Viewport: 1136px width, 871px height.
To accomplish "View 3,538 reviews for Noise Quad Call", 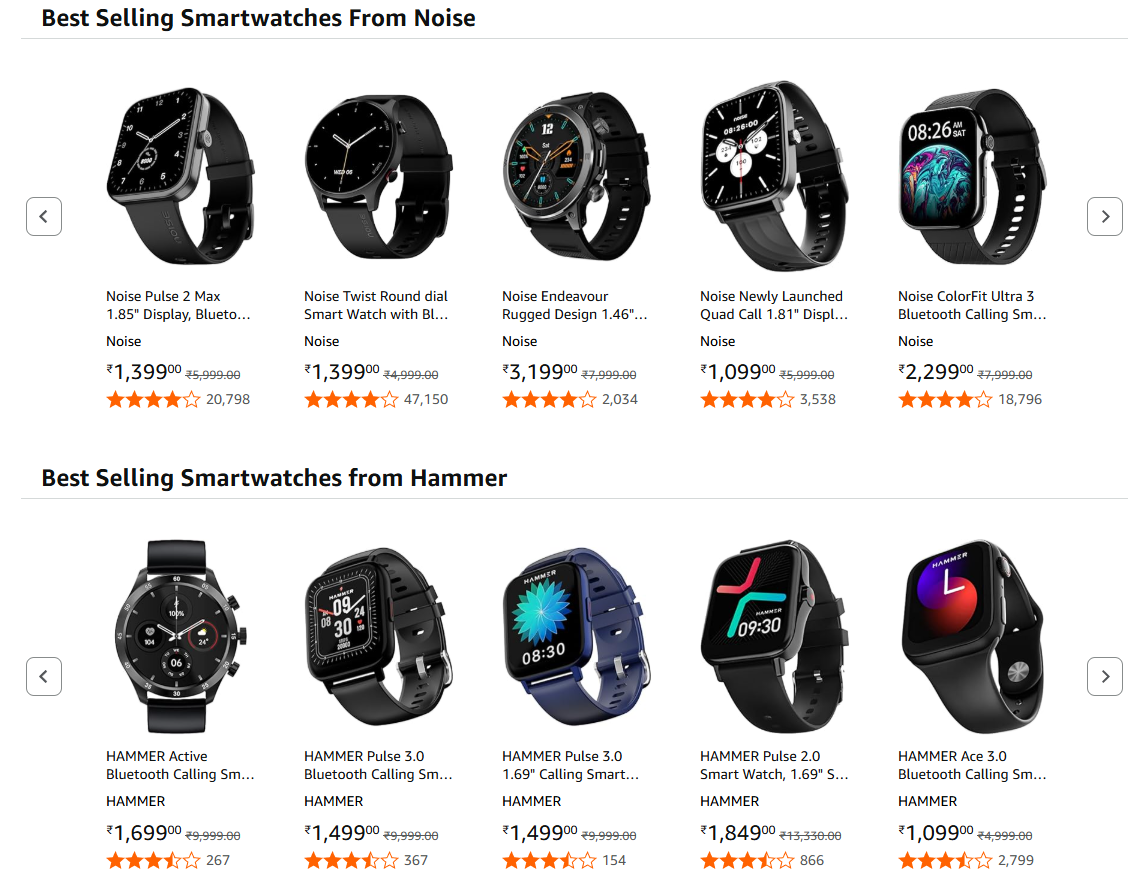I will [x=818, y=399].
